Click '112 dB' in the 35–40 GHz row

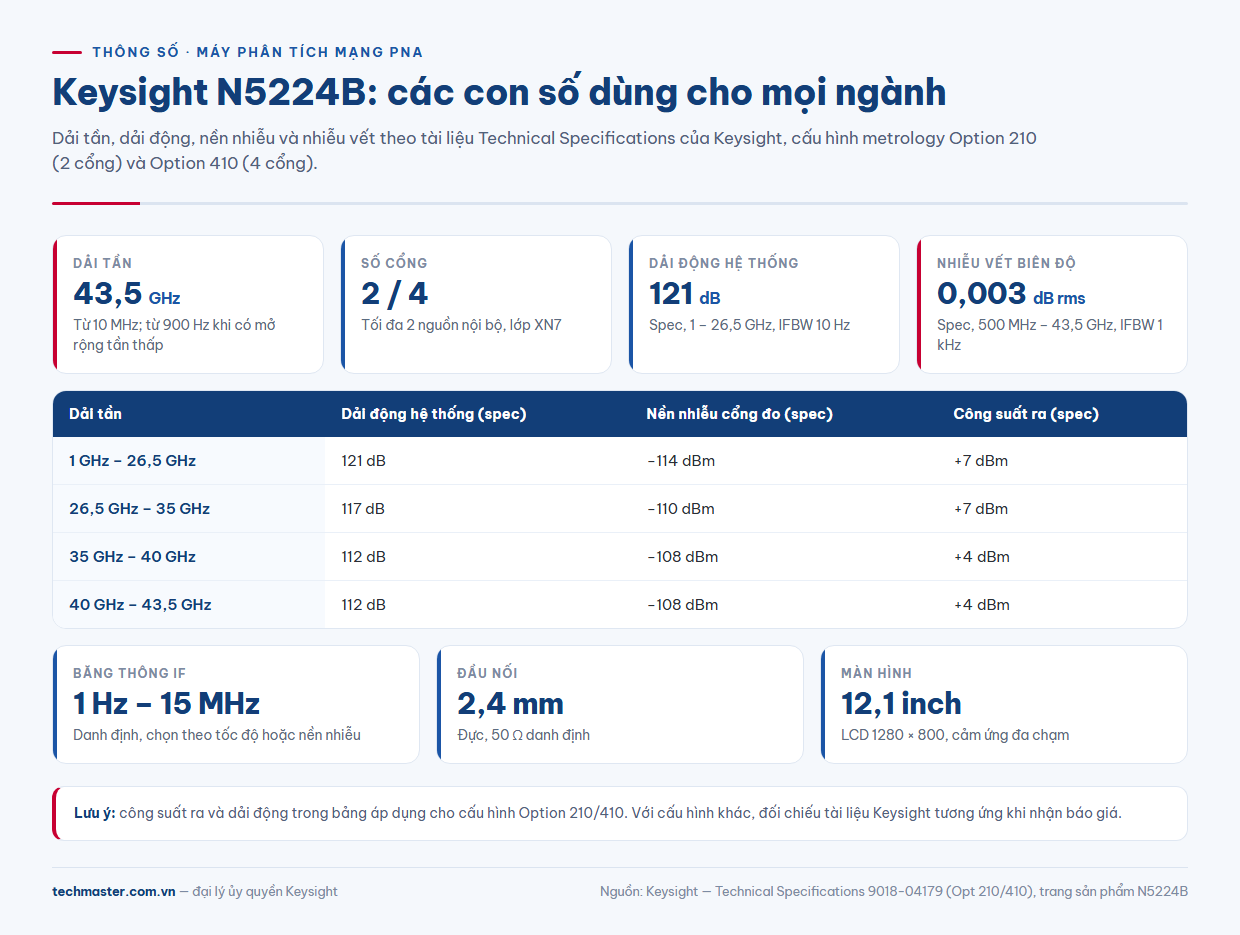click(x=362, y=557)
